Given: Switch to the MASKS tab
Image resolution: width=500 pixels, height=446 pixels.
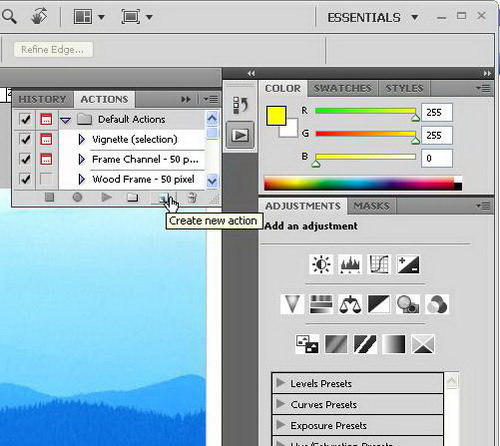Looking at the screenshot, I should click(372, 206).
